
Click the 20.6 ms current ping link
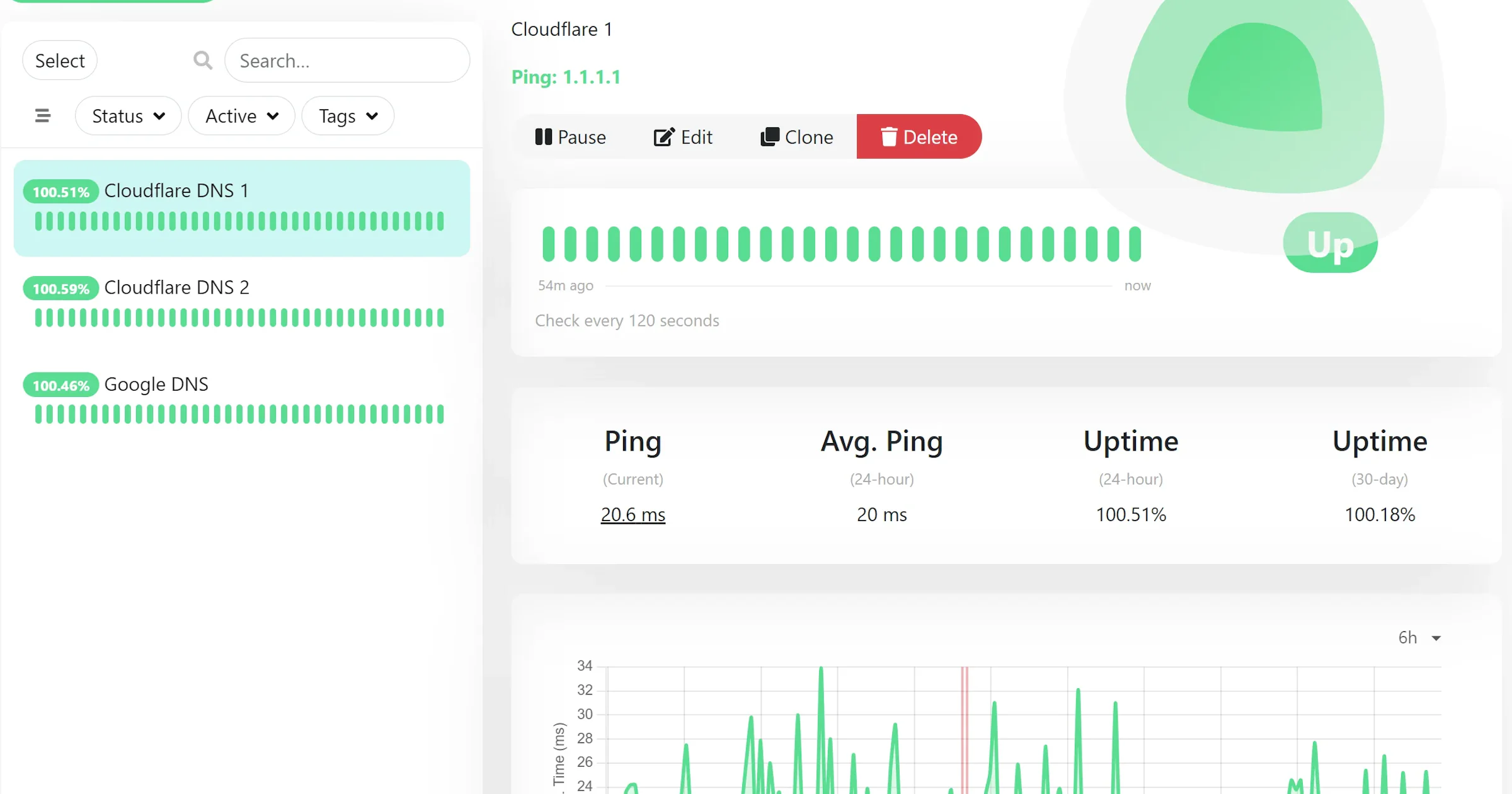click(633, 515)
